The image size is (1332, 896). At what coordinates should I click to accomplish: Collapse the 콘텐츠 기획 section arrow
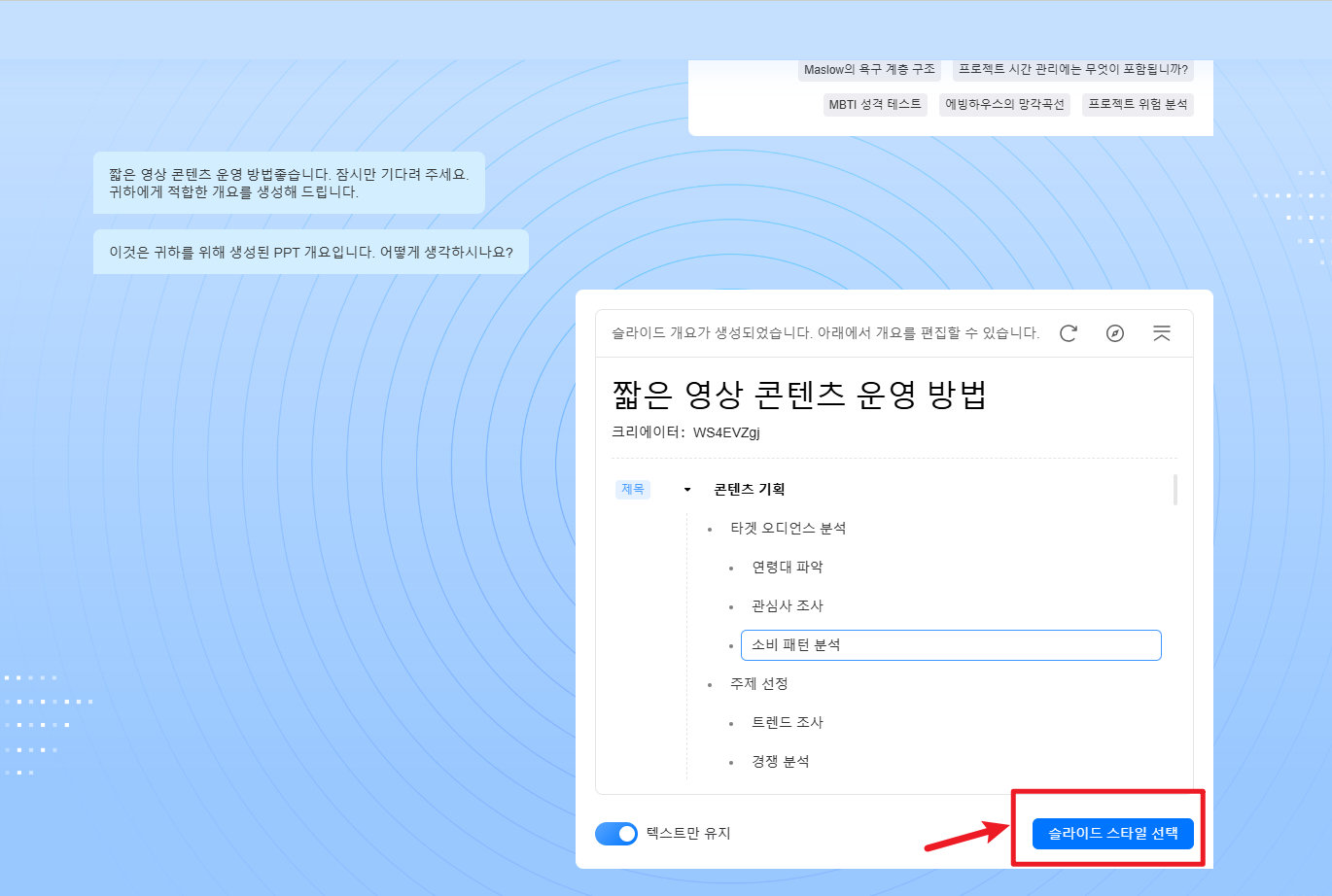687,490
